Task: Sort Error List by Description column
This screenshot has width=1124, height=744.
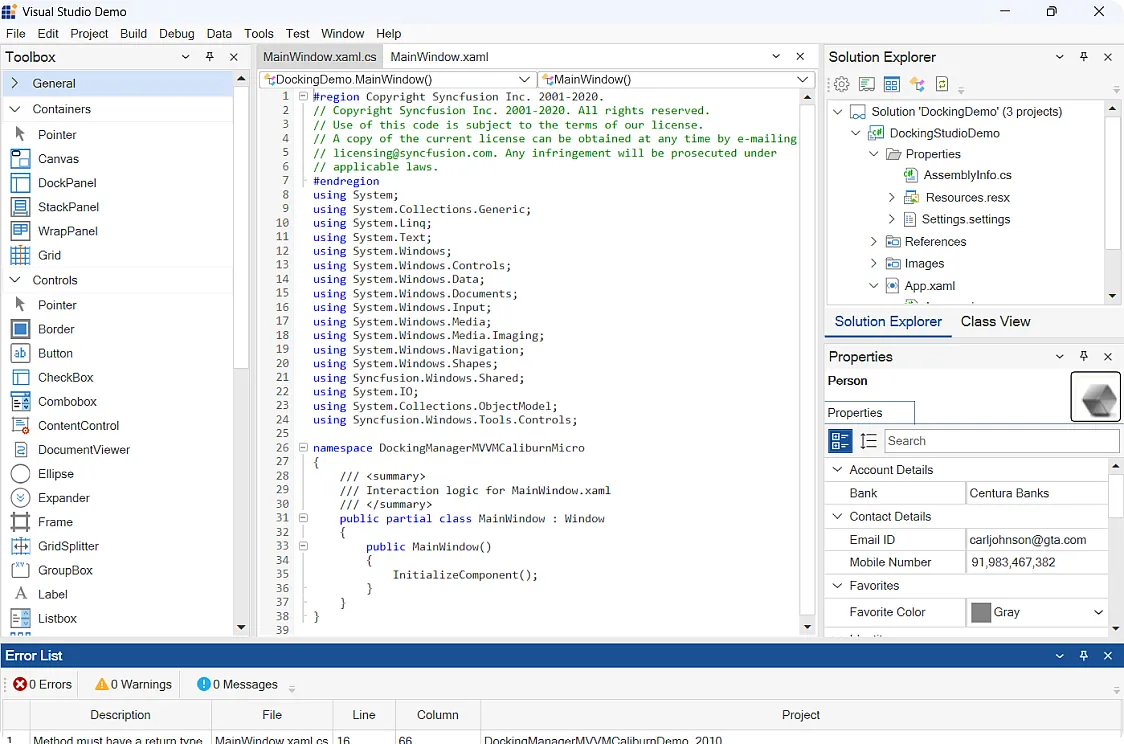Action: click(x=120, y=715)
